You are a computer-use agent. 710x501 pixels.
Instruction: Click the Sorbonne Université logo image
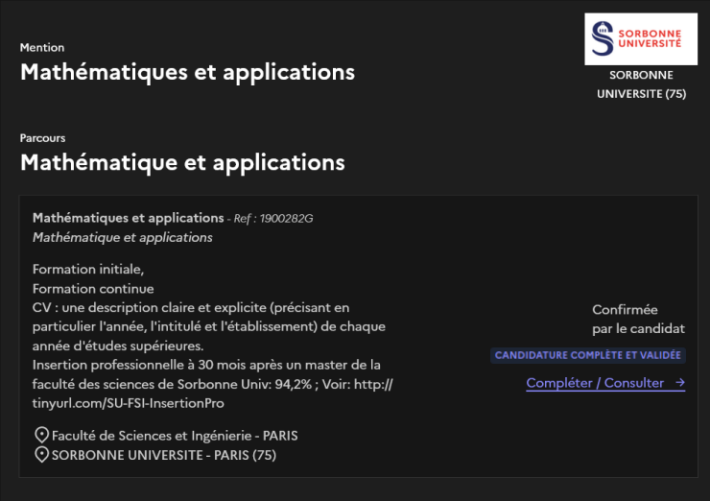[641, 39]
